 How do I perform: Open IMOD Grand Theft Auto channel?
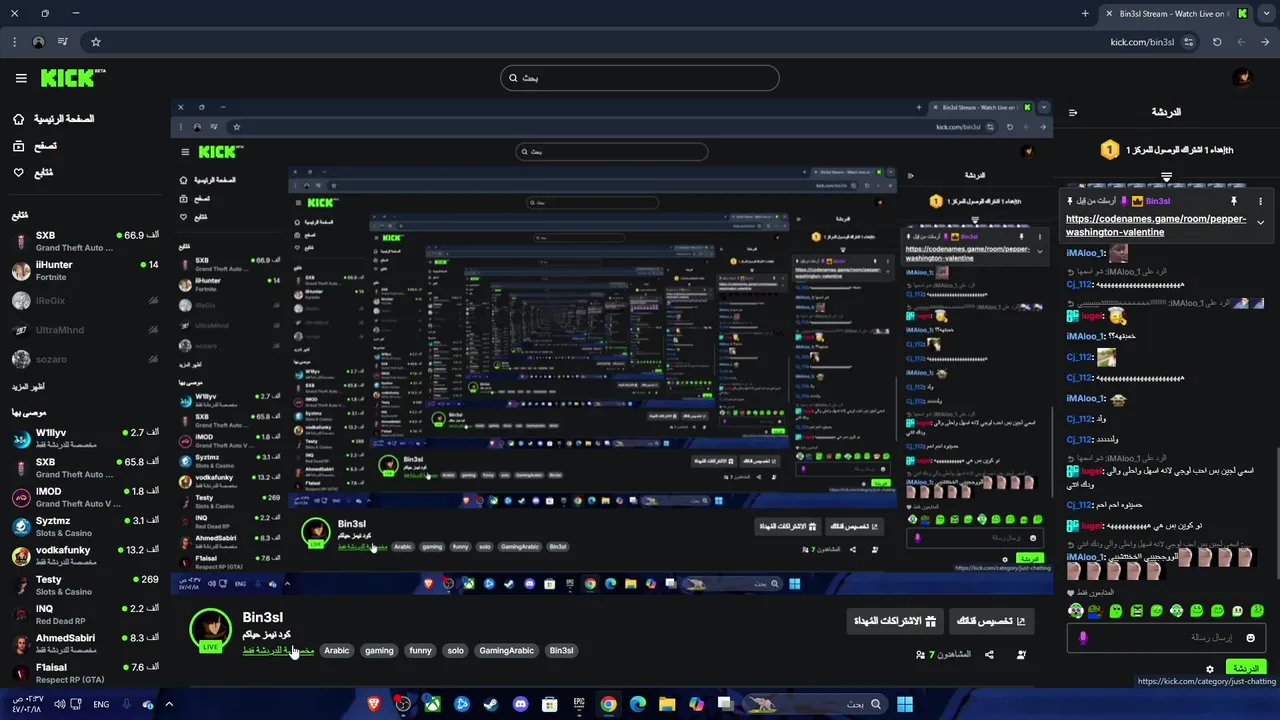[85, 497]
